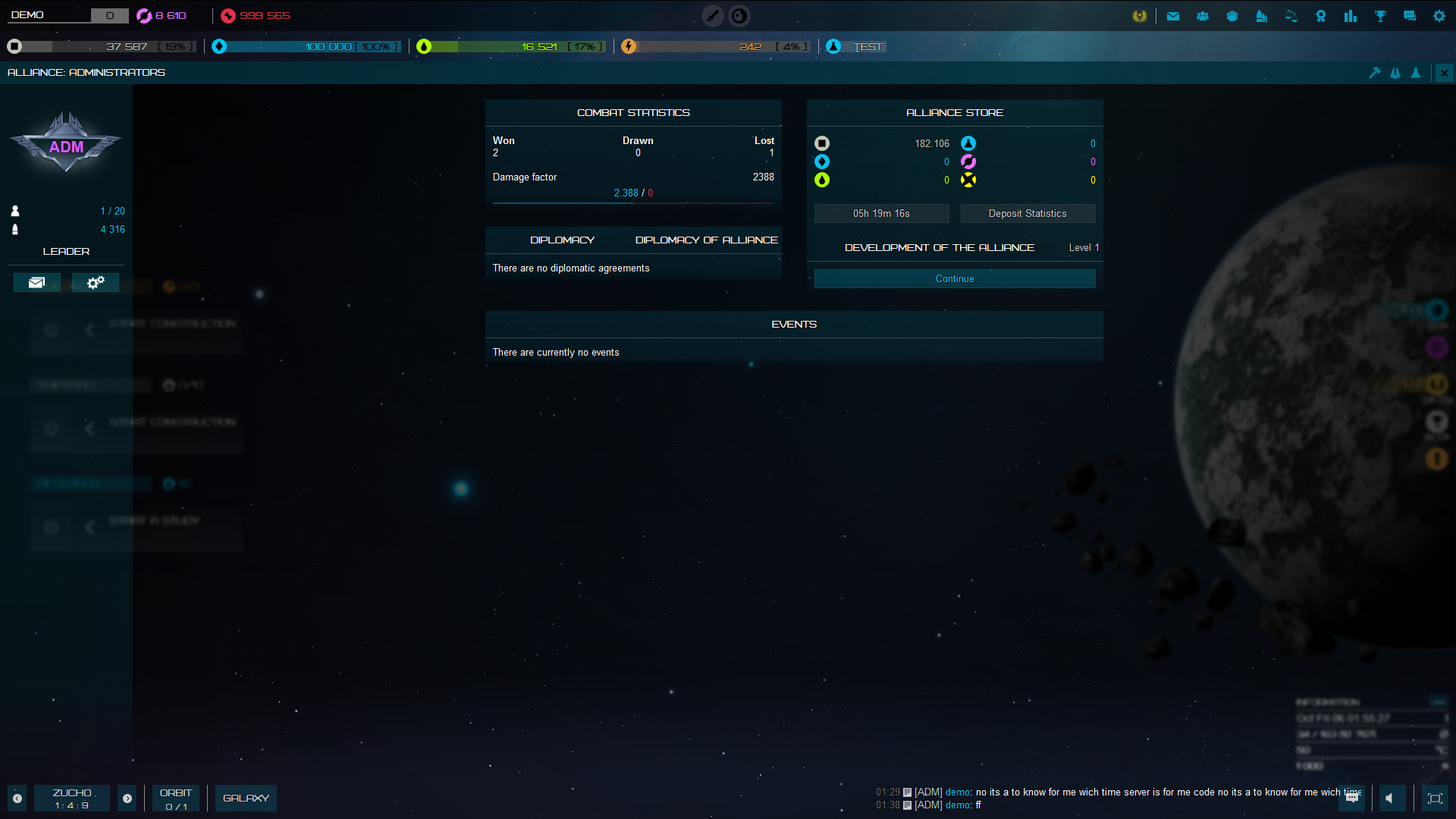This screenshot has height=819, width=1456.
Task: Switch to the Diplomacy tab
Action: pyautogui.click(x=562, y=240)
